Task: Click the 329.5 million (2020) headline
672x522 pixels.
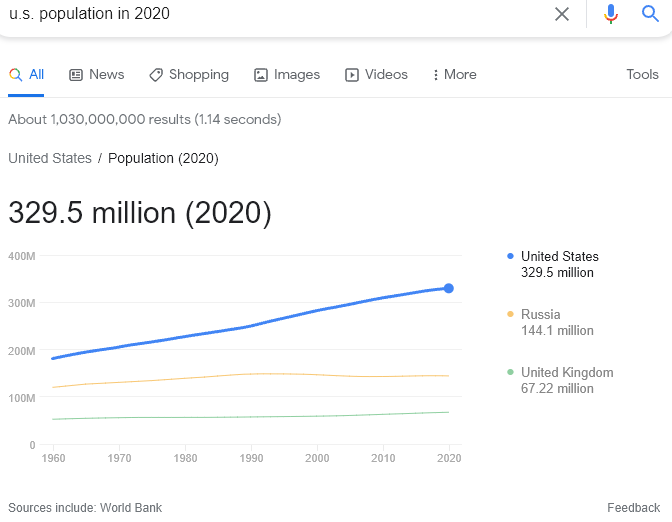Action: (x=140, y=213)
